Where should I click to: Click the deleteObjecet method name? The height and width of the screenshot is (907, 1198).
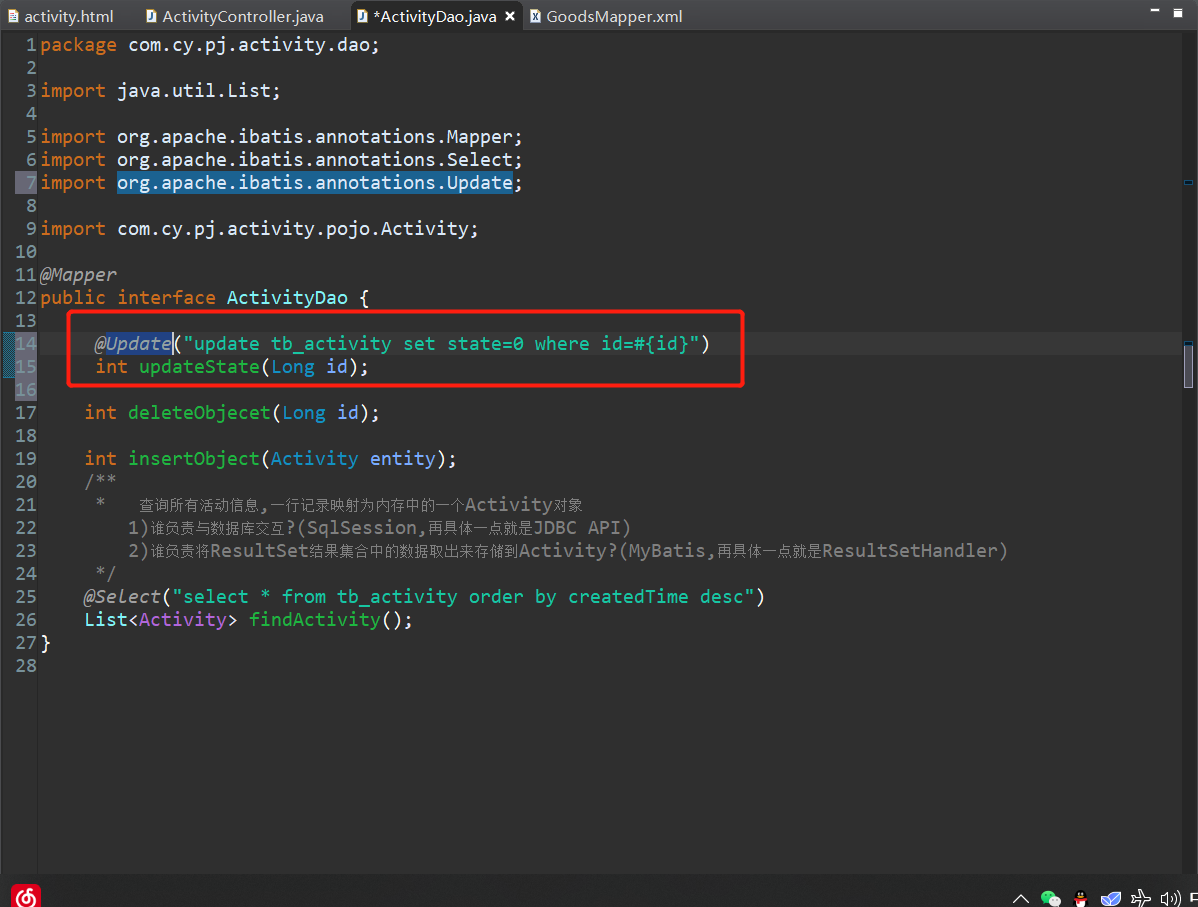click(199, 413)
